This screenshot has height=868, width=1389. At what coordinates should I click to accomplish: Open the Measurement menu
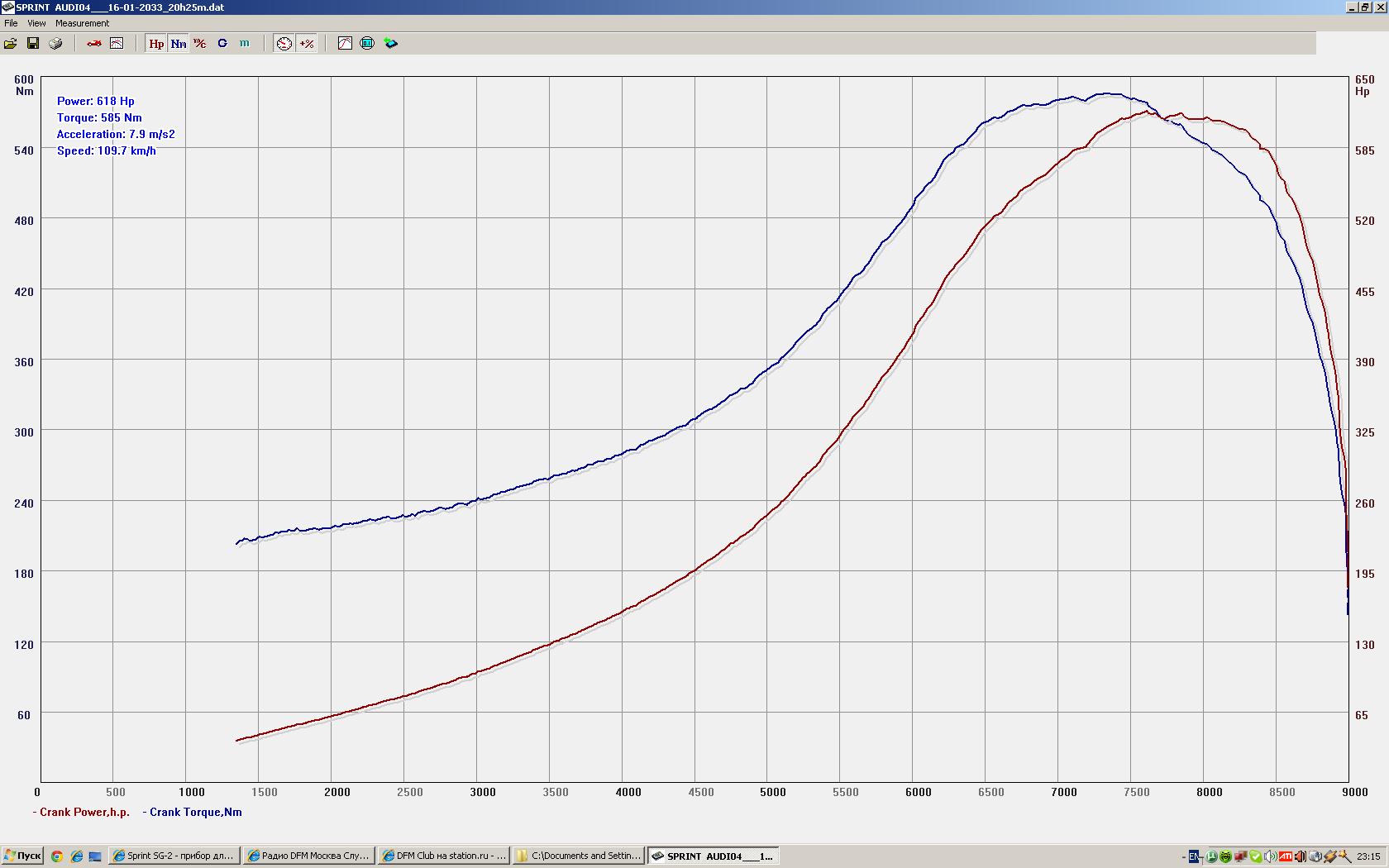point(82,23)
